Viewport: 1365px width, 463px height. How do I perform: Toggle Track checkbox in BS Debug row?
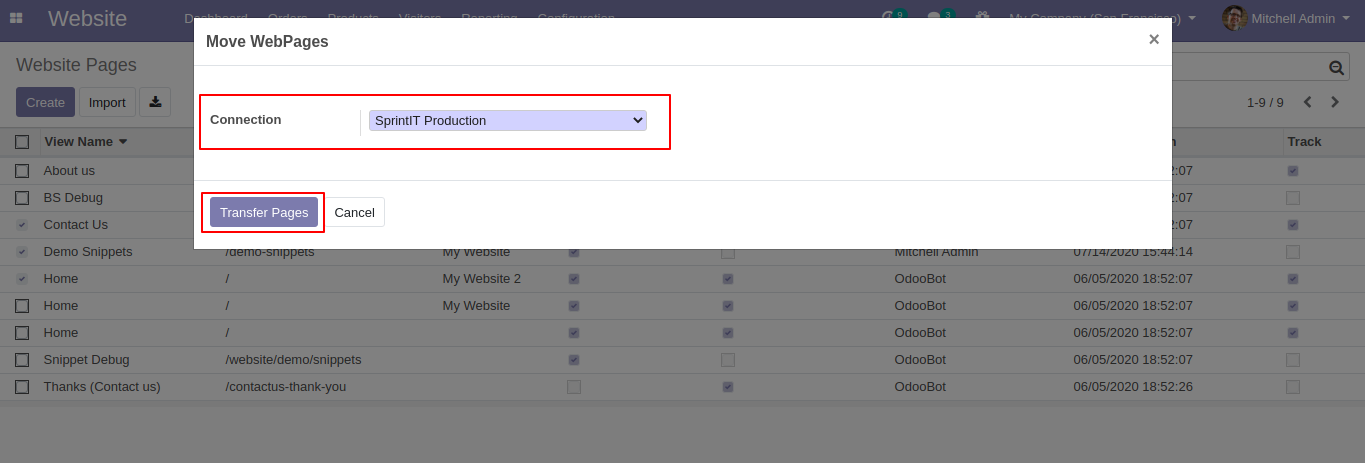click(1293, 198)
